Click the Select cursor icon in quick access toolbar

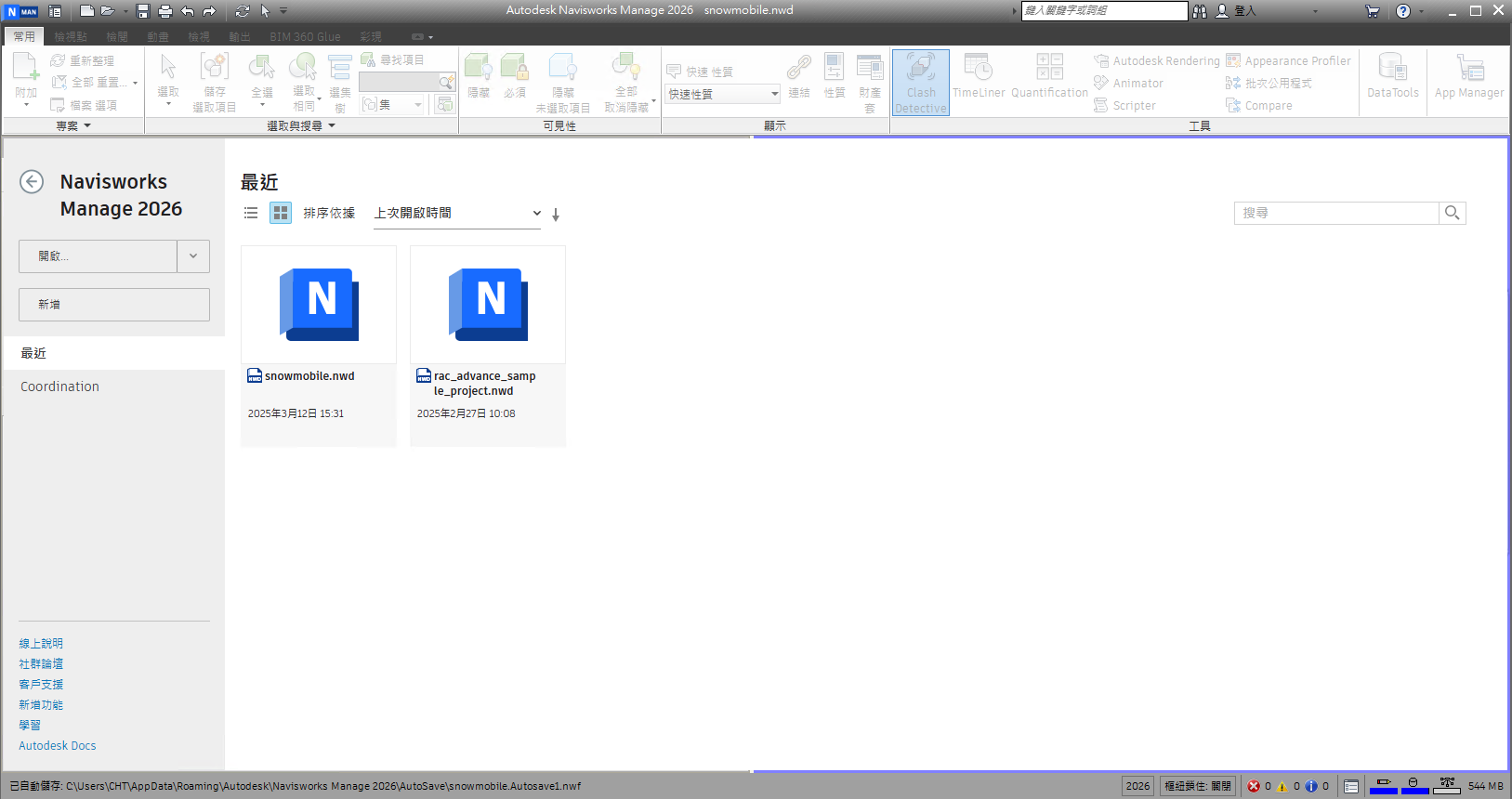point(265,11)
